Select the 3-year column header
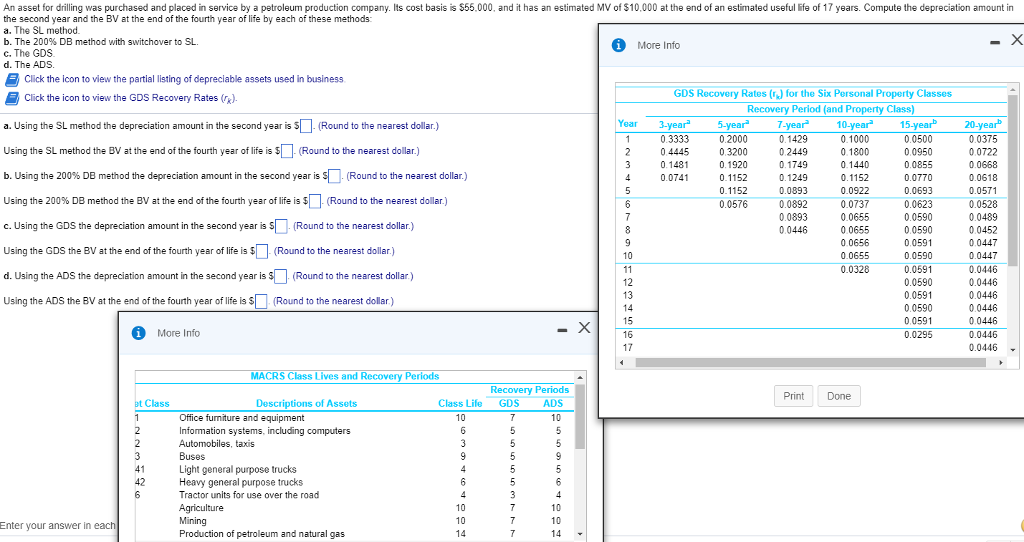The image size is (1024, 542). point(675,124)
